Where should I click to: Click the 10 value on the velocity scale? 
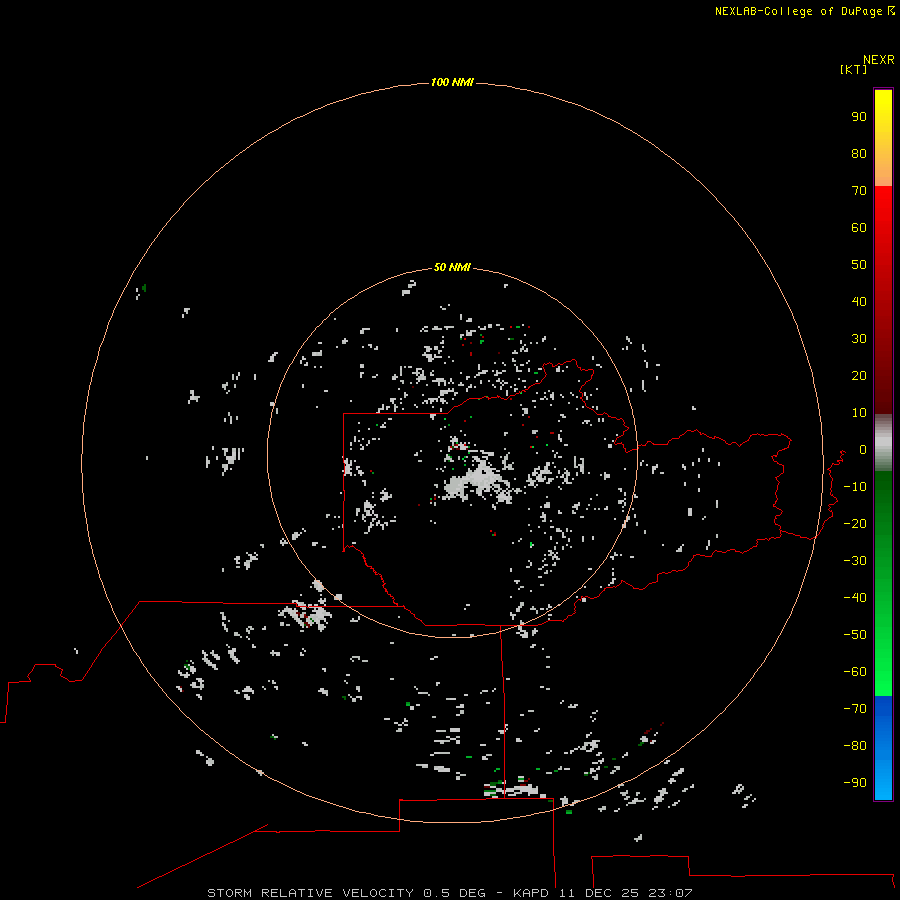859,413
